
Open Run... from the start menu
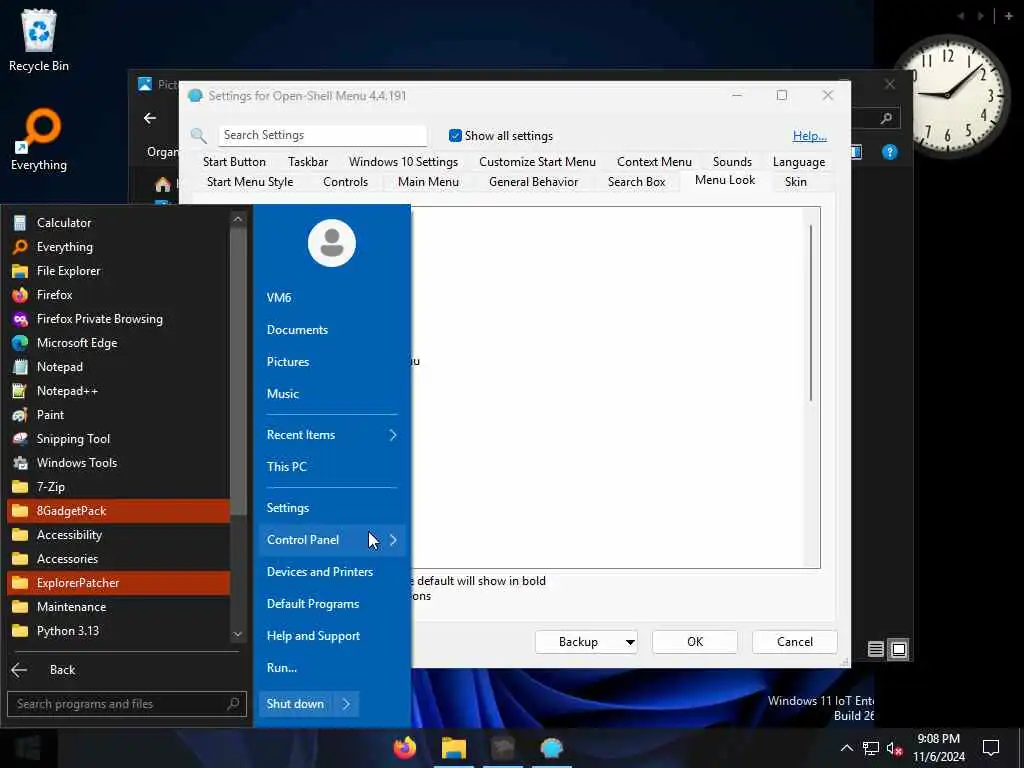pyautogui.click(x=332, y=668)
